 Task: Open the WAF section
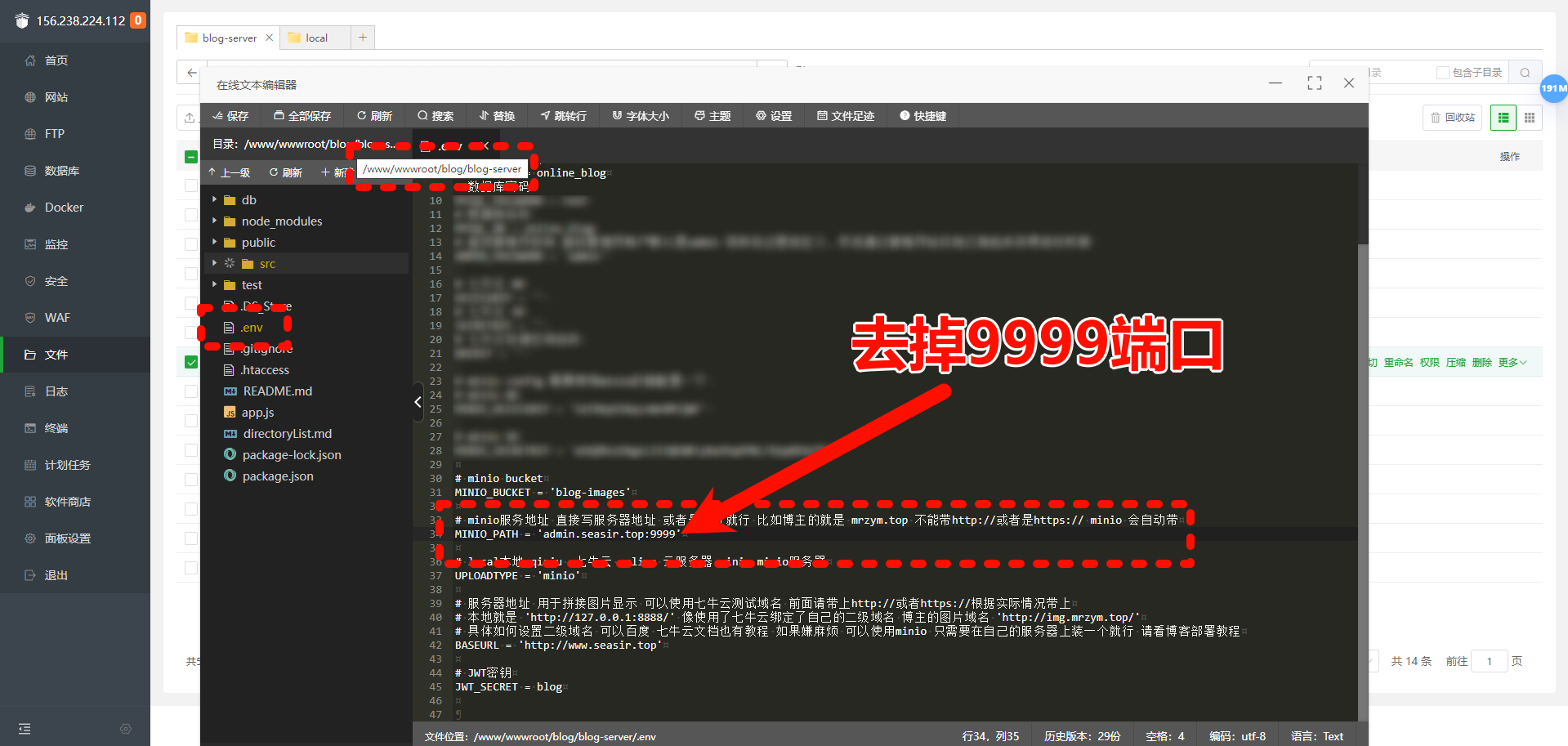tap(57, 318)
